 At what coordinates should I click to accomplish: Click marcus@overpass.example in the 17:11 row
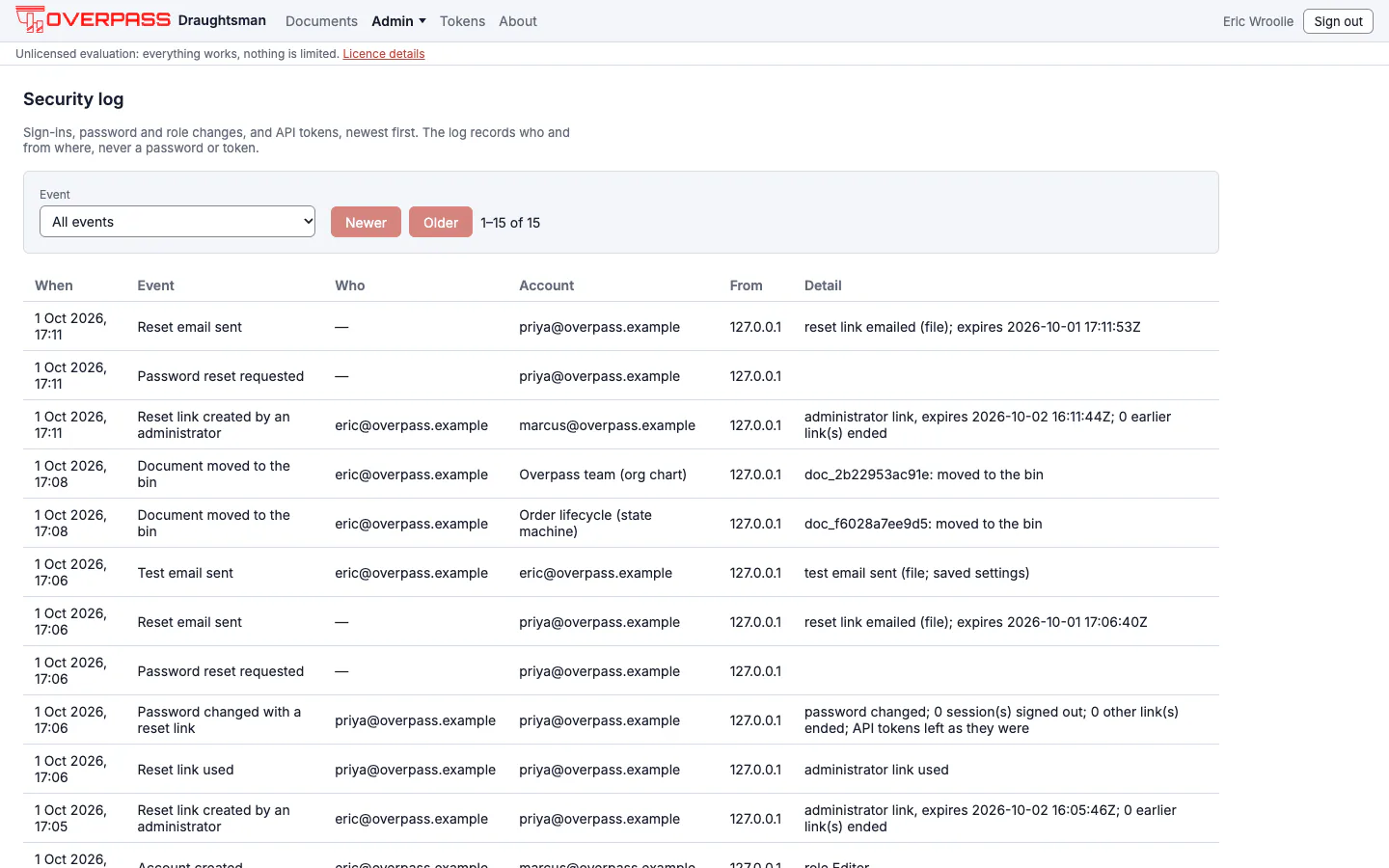coord(607,425)
